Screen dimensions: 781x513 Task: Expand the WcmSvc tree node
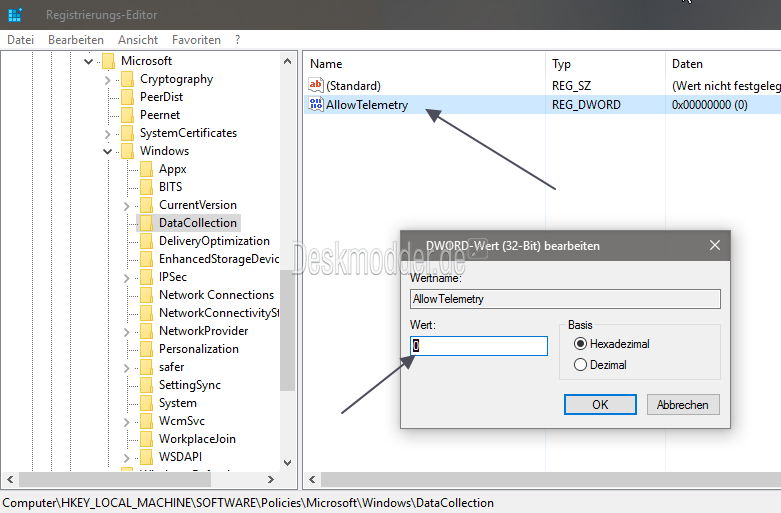[127, 422]
